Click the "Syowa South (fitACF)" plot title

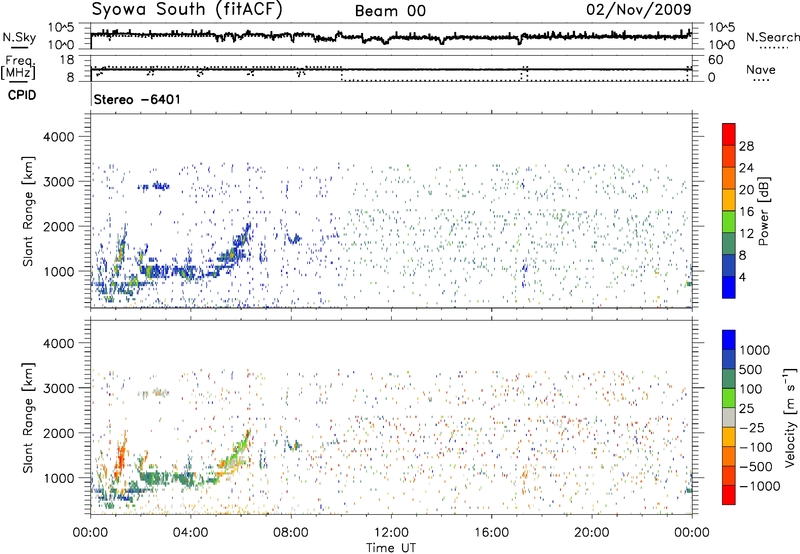coord(187,9)
